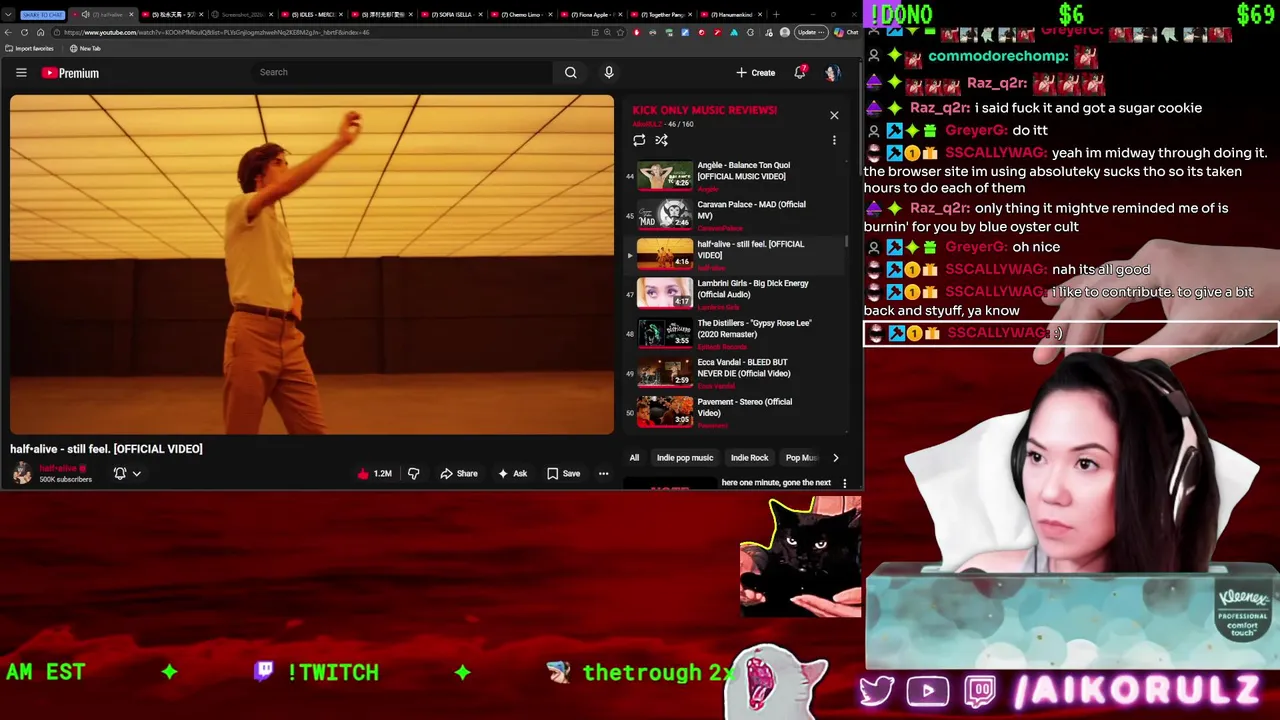
Task: Like the video thumbs up 1.2M
Action: (374, 473)
